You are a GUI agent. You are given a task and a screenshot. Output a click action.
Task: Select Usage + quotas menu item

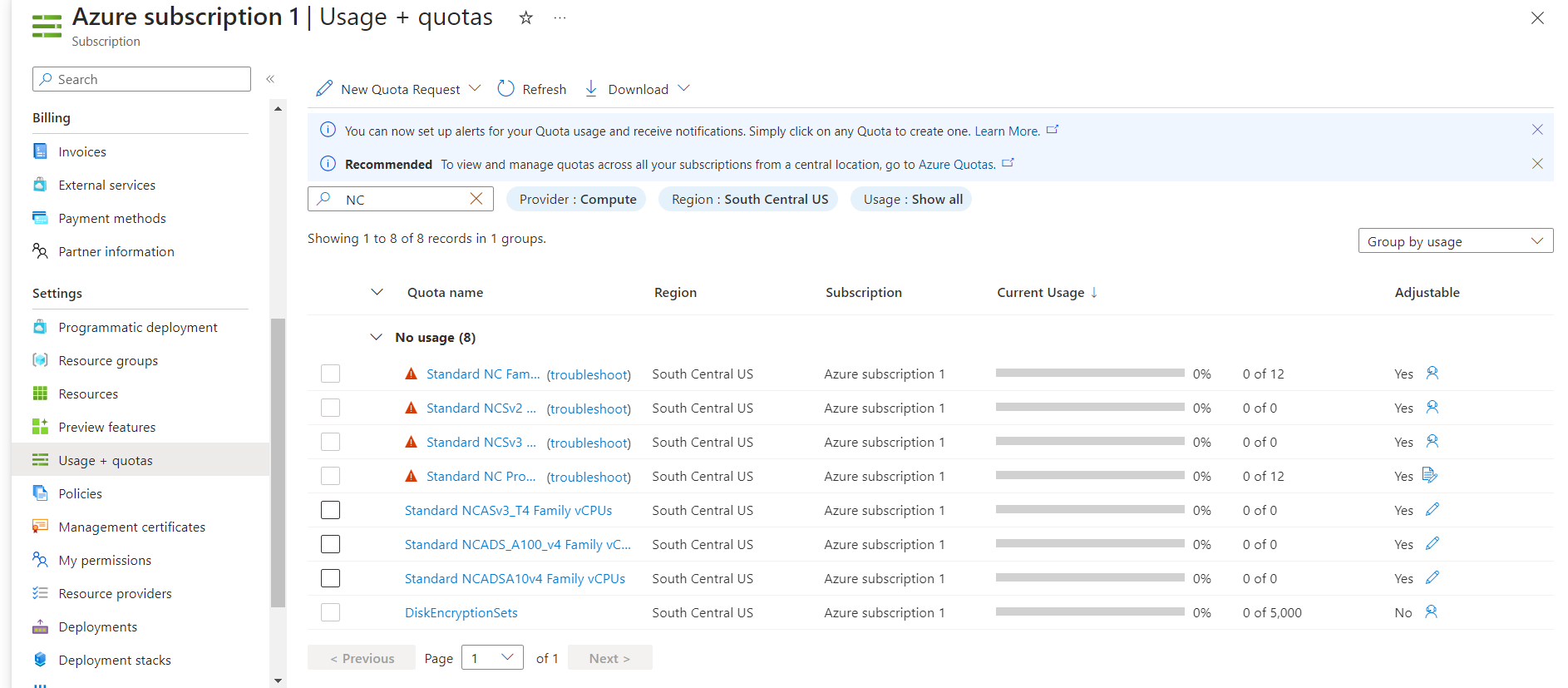pos(141,460)
